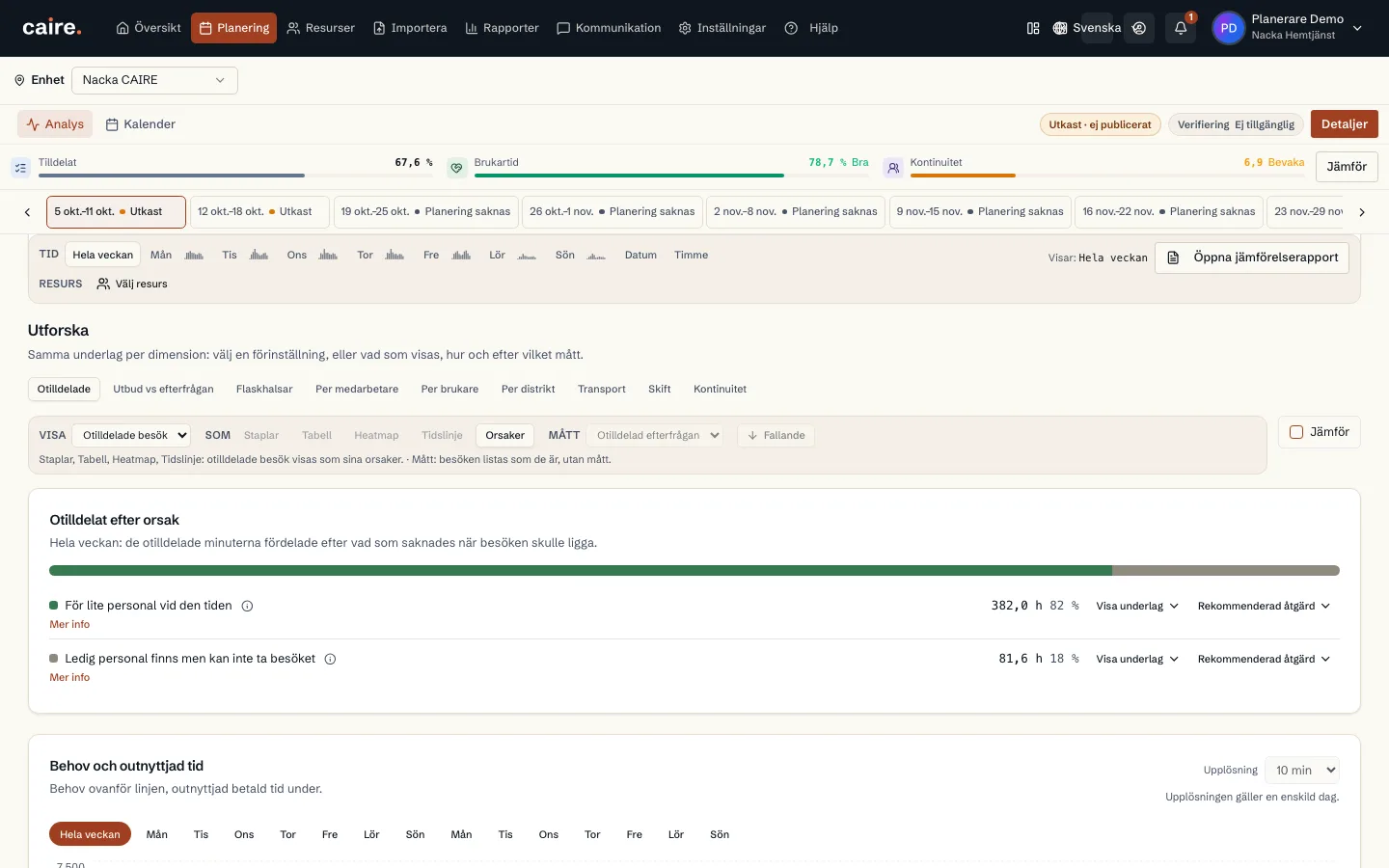Image resolution: width=1389 pixels, height=868 pixels.
Task: Expand Rekommenderad åtgärd for 'Ledig personal' row
Action: 1264,659
